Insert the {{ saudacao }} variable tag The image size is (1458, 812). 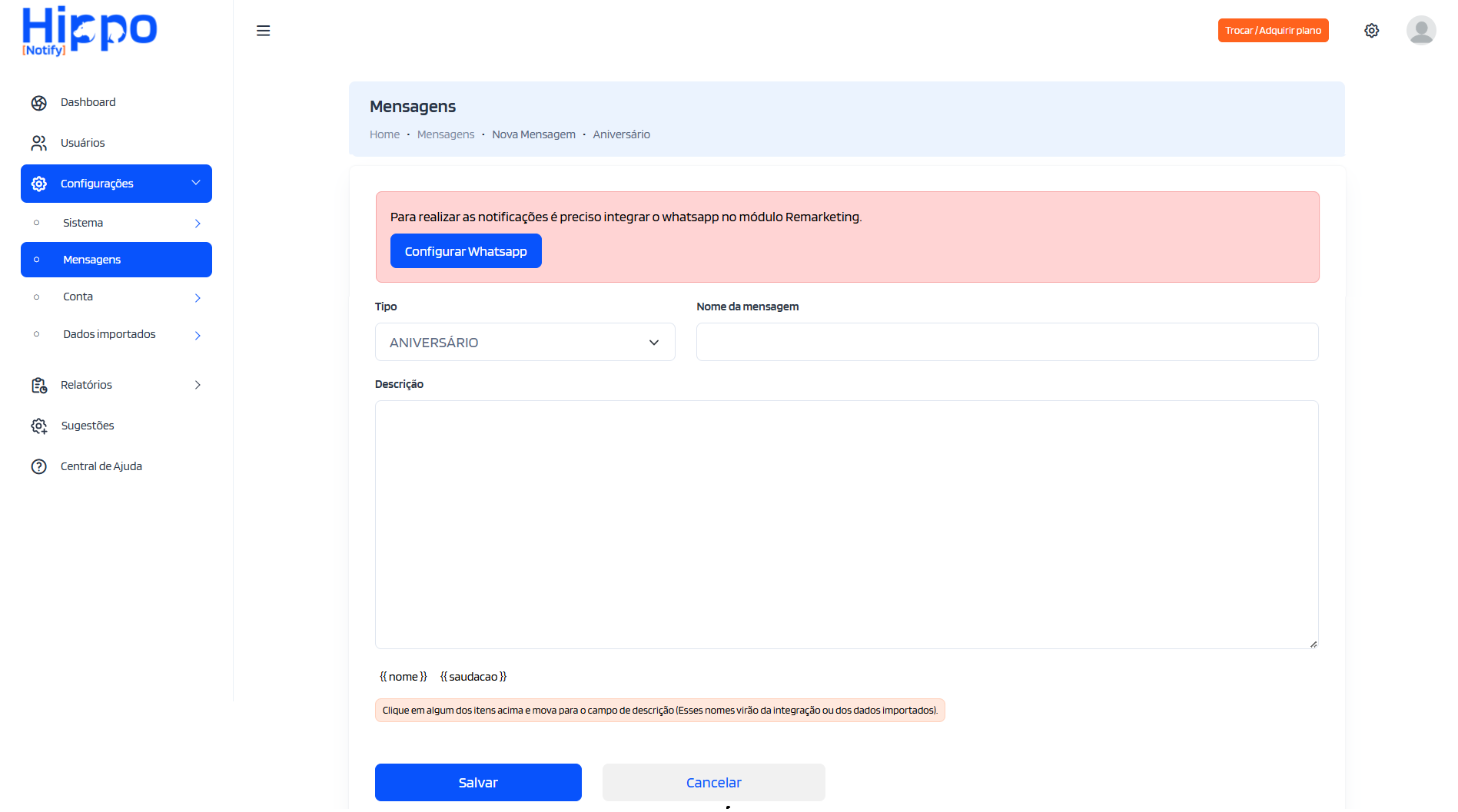coord(473,677)
